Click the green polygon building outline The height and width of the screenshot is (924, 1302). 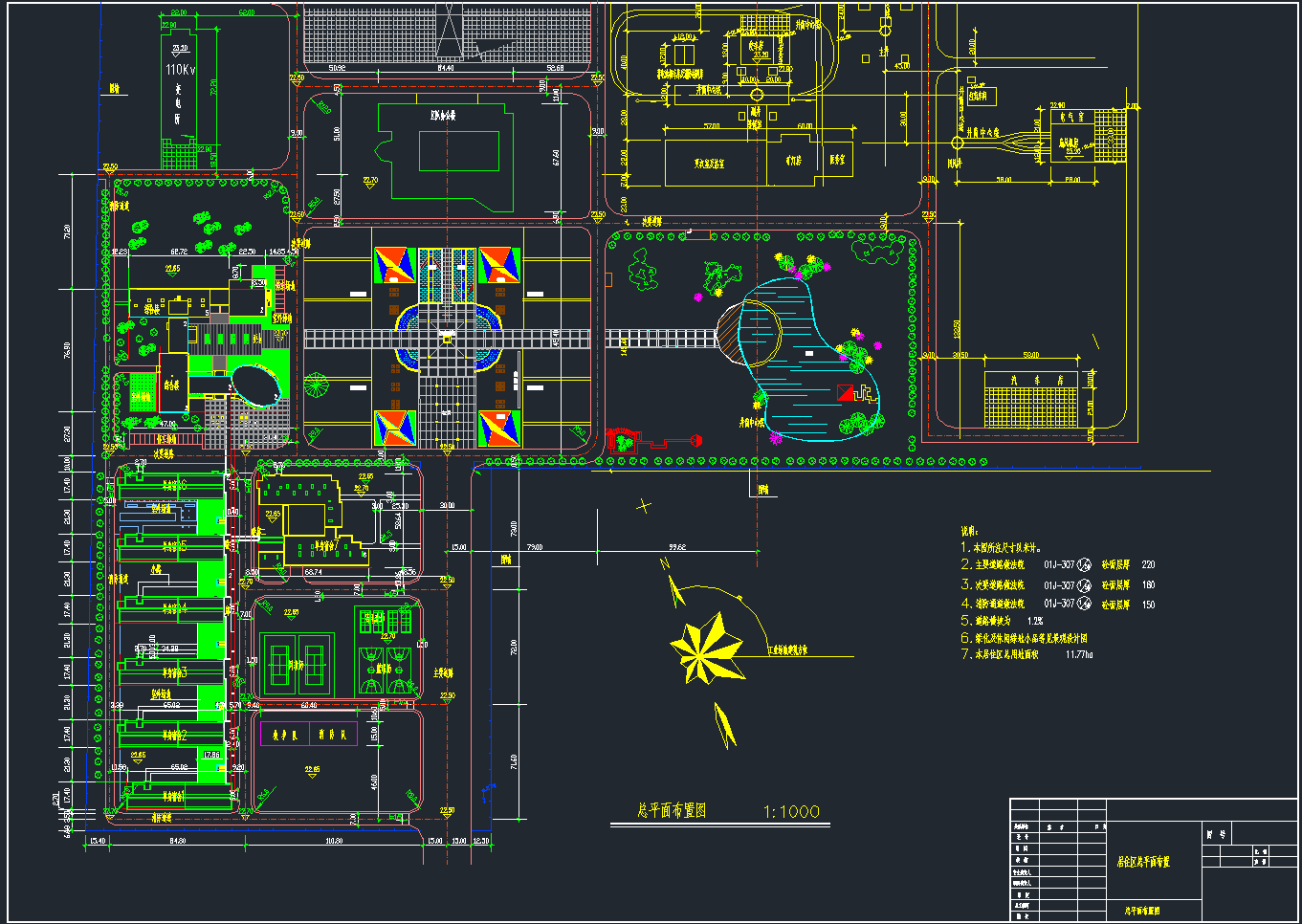(x=446, y=156)
